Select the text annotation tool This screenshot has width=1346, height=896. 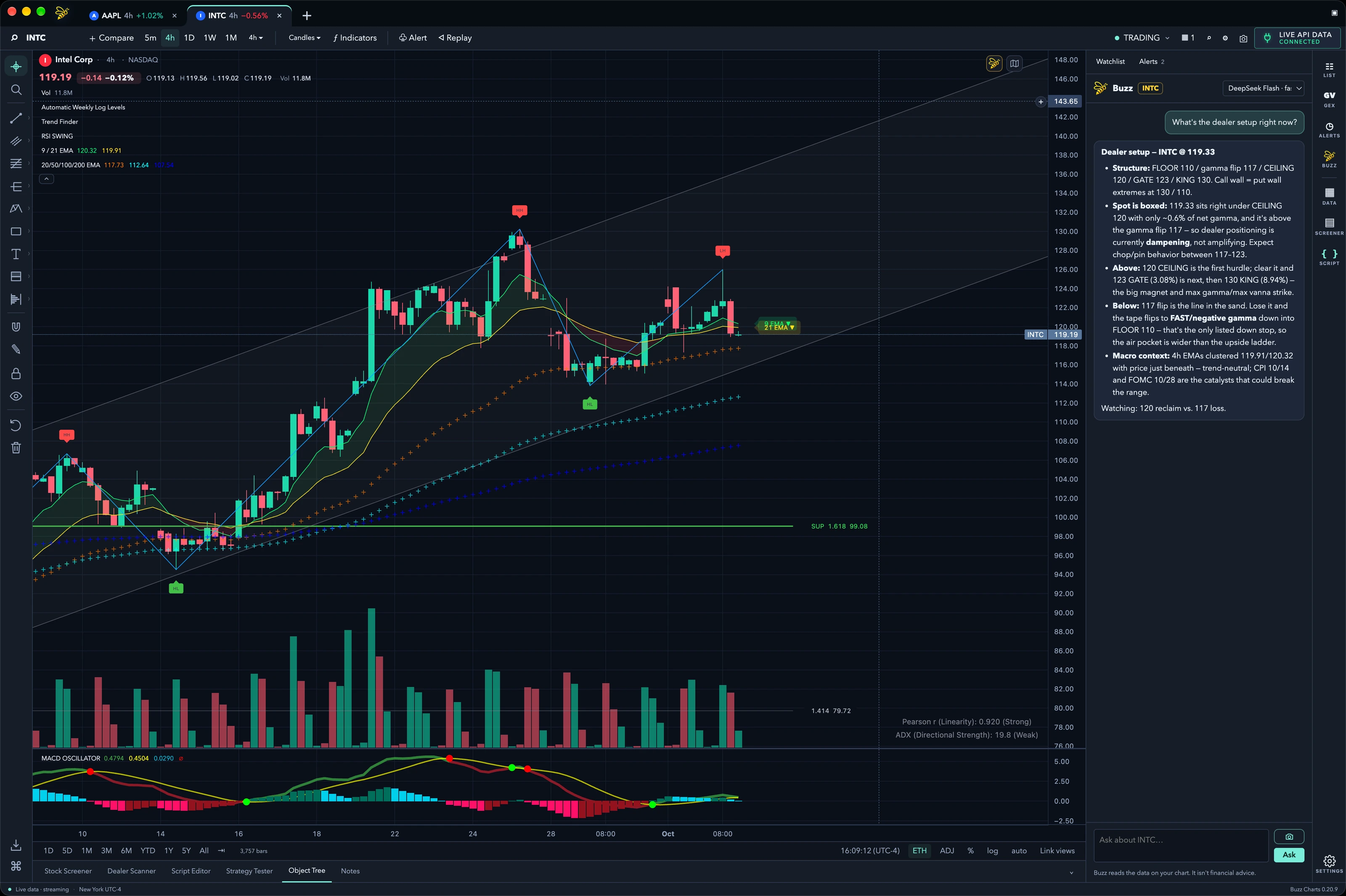pyautogui.click(x=16, y=254)
